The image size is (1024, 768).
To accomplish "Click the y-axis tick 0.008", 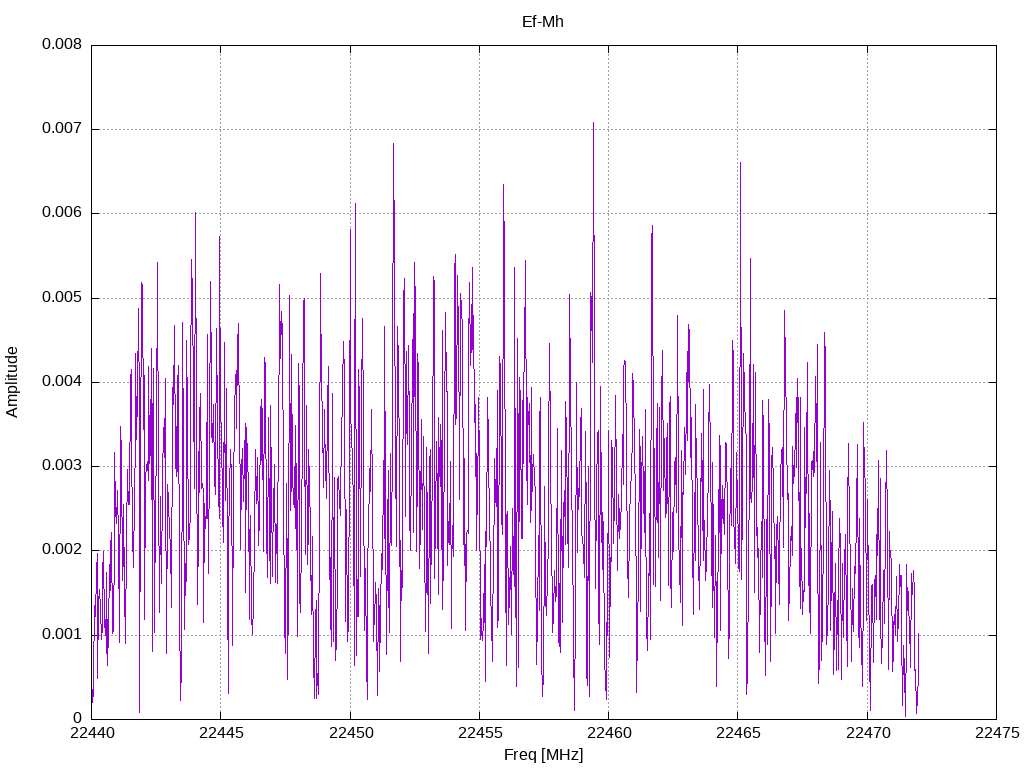I will click(x=62, y=44).
